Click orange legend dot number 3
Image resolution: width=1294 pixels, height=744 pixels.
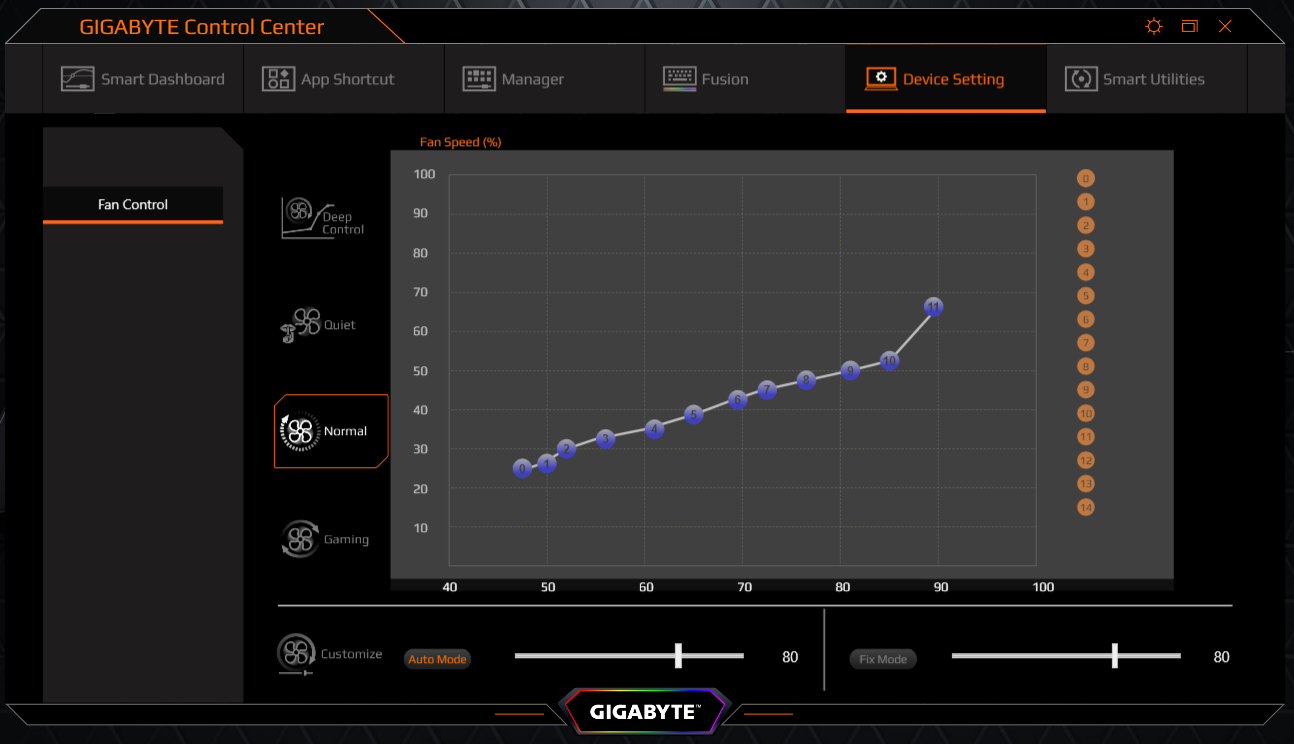coord(1086,249)
